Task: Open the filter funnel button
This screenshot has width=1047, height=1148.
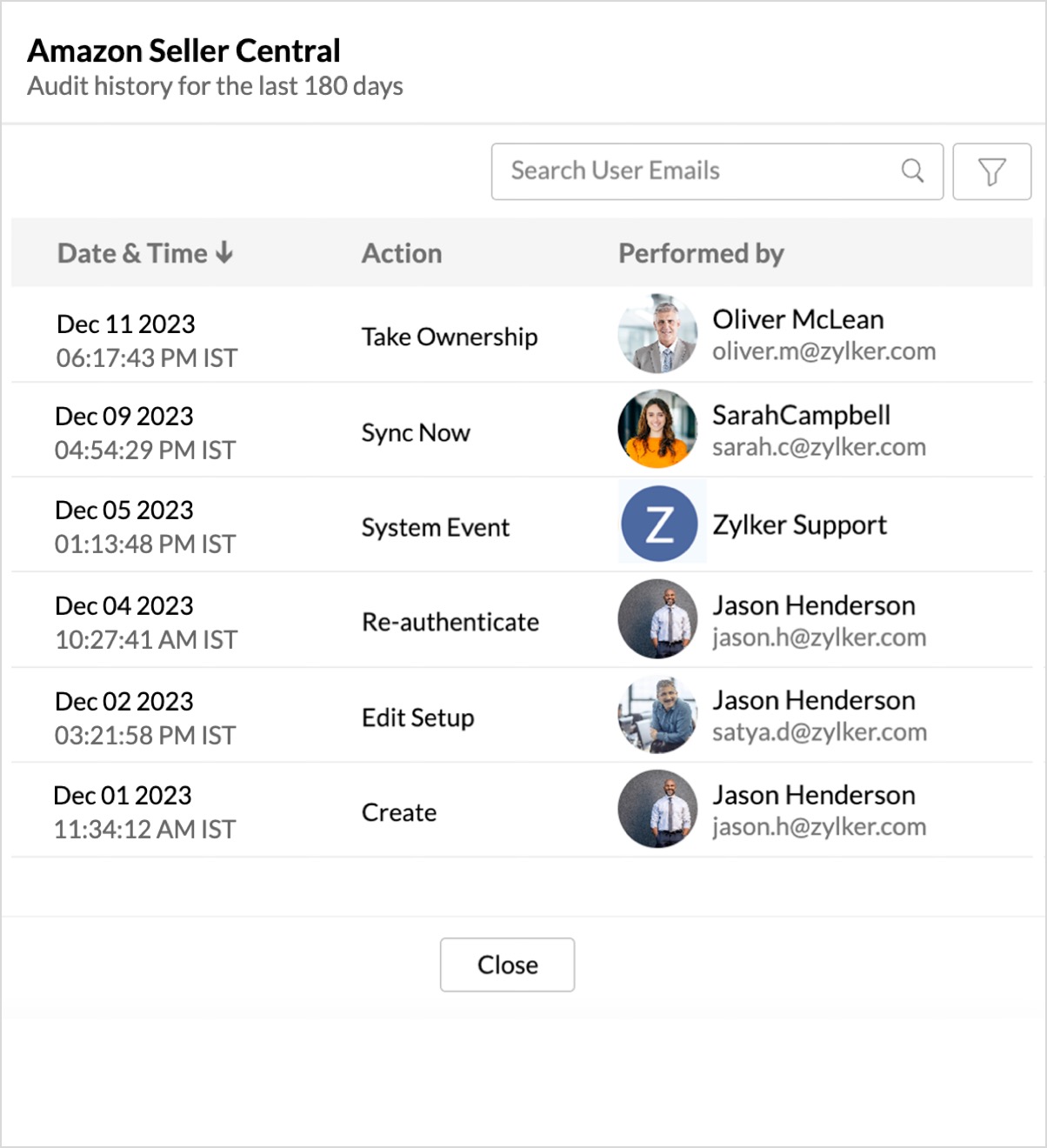Action: [991, 171]
